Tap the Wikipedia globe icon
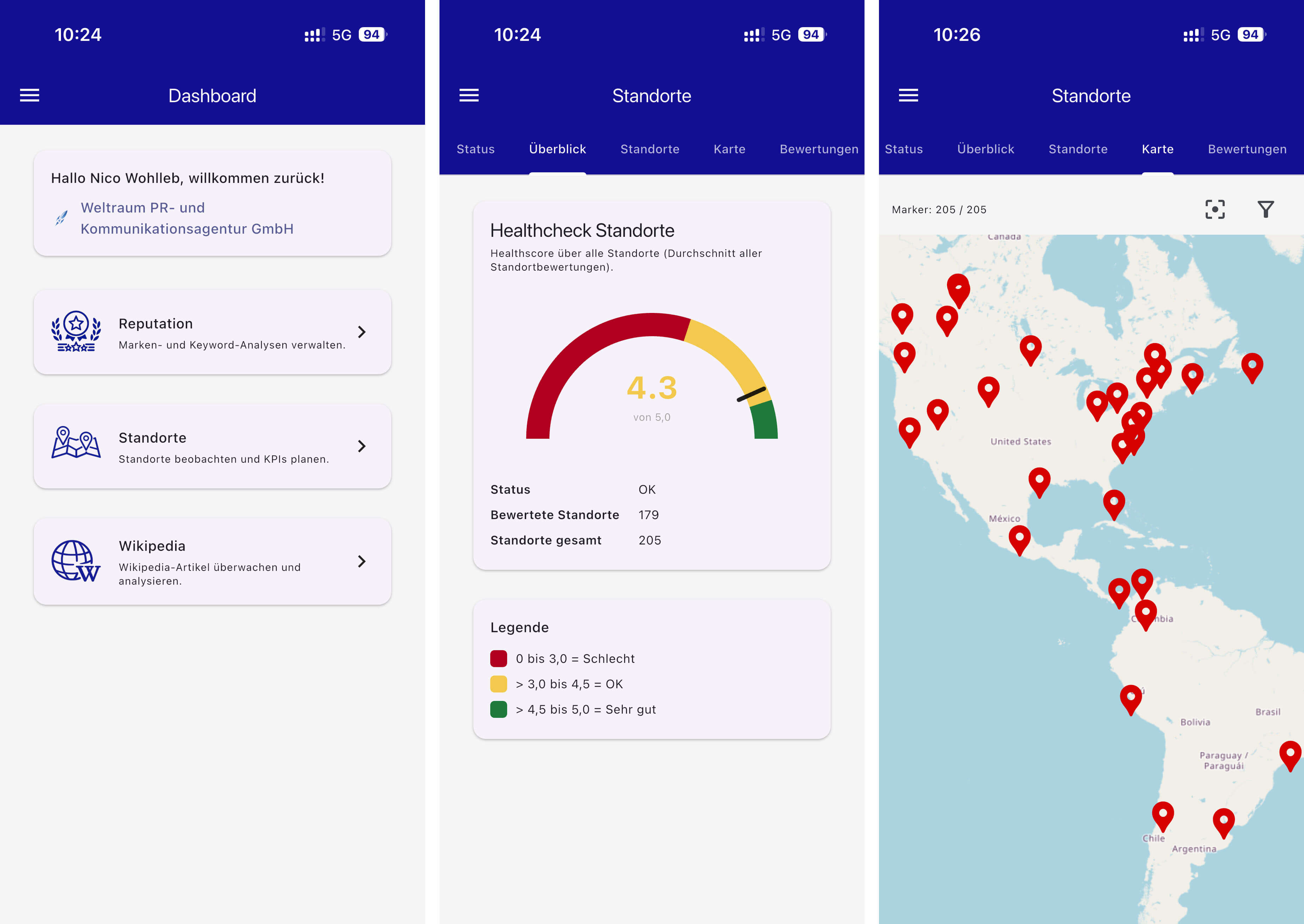Screen dimensions: 1304x924 click(x=76, y=561)
